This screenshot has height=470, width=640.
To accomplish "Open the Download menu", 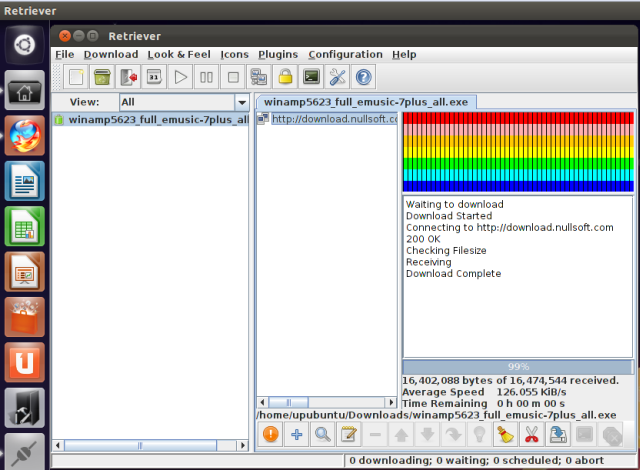I will (111, 54).
